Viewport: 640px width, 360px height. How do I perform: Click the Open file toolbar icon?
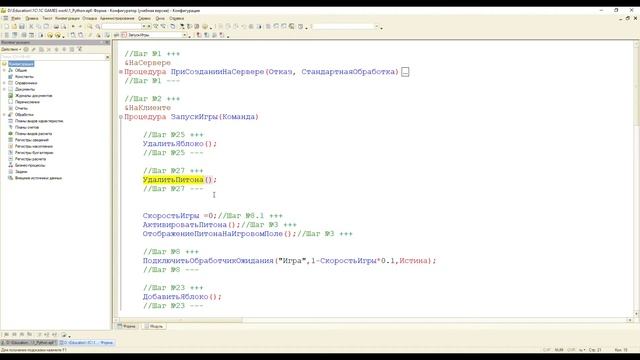pos(14,27)
